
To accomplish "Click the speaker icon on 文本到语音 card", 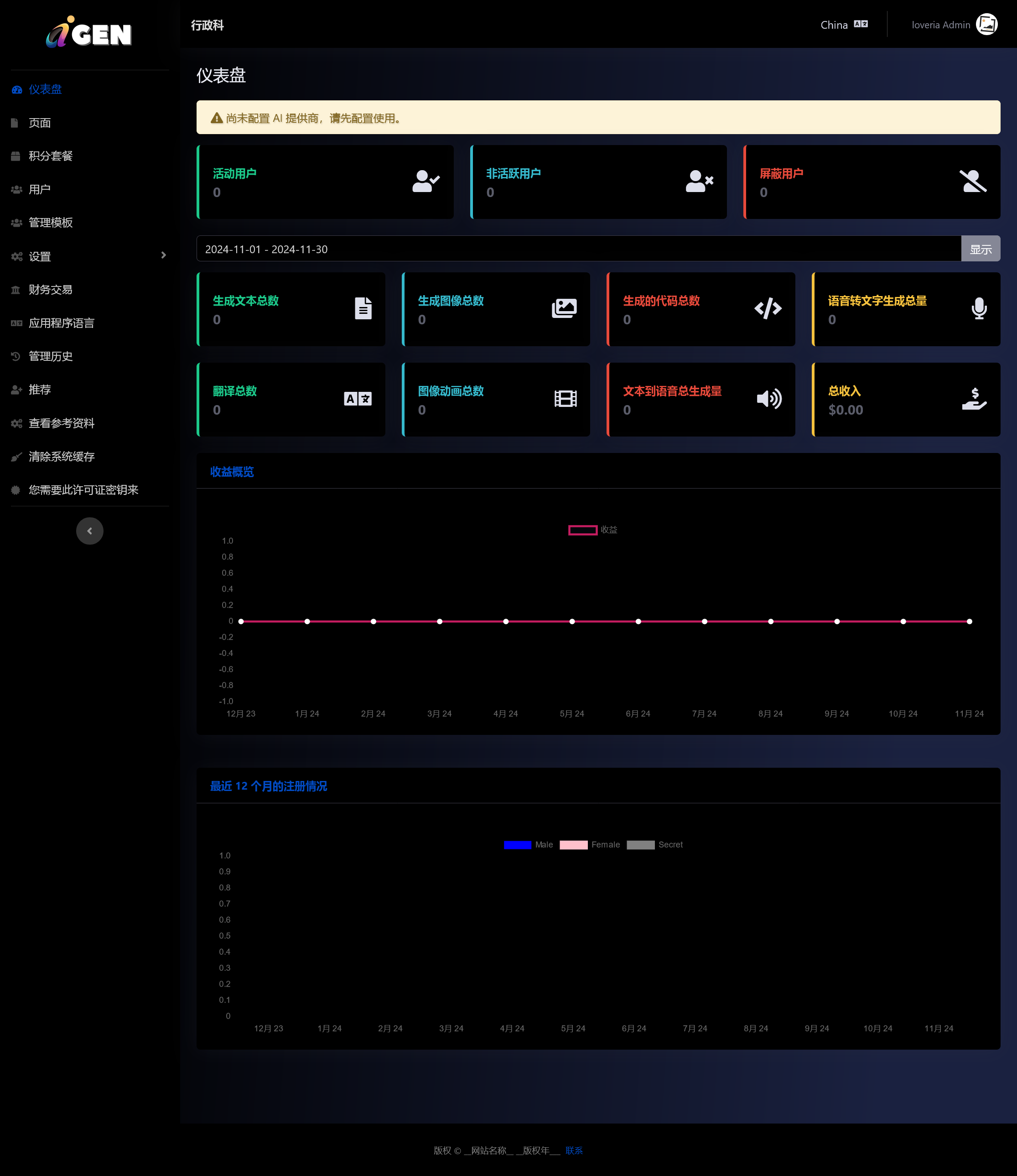I will coord(768,399).
